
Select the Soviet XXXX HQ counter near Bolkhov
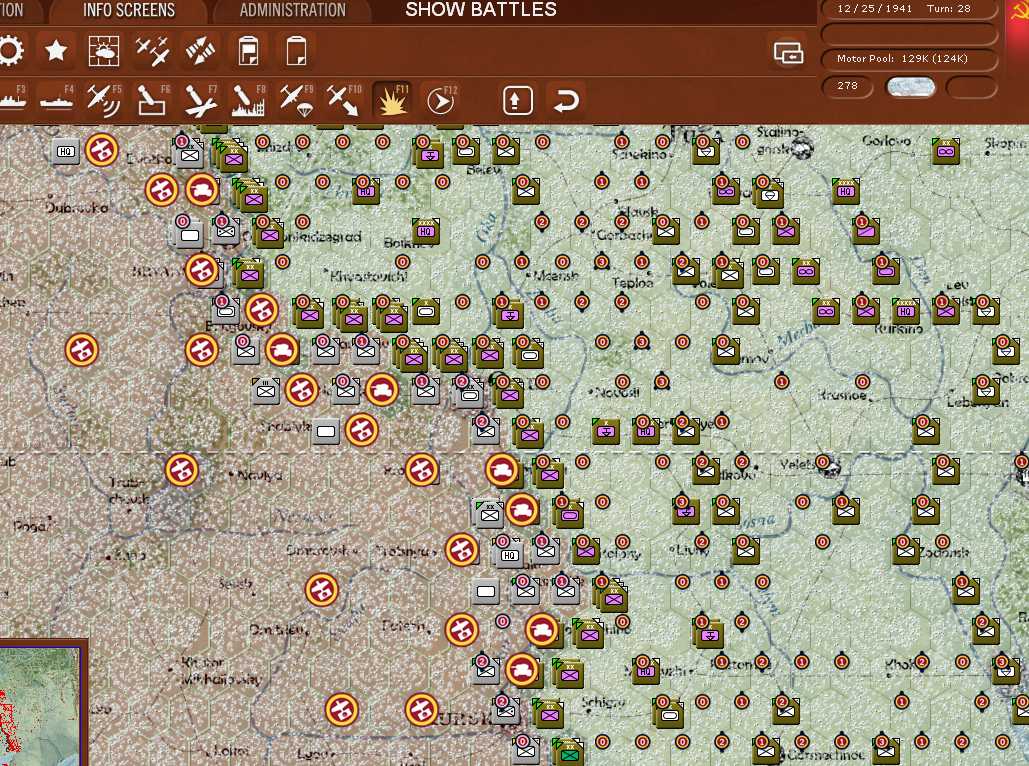pyautogui.click(x=426, y=230)
